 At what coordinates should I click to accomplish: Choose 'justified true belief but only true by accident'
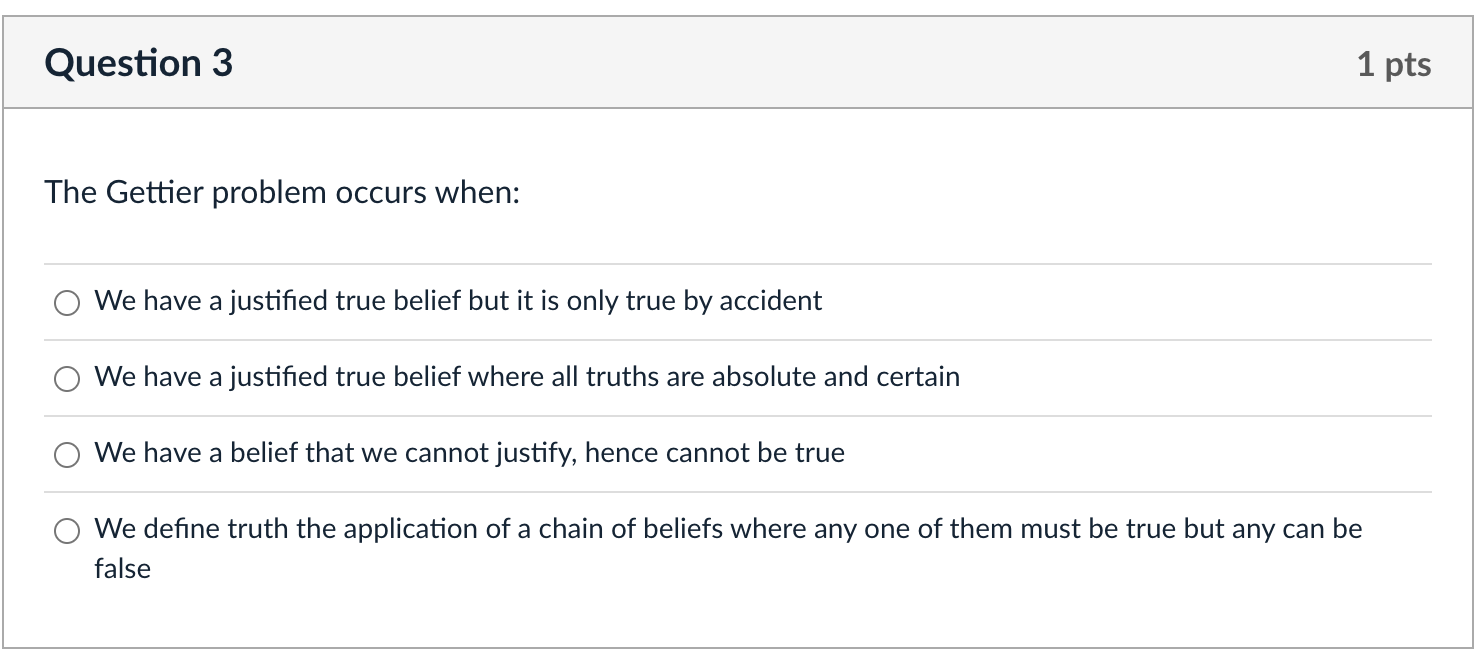tap(66, 302)
